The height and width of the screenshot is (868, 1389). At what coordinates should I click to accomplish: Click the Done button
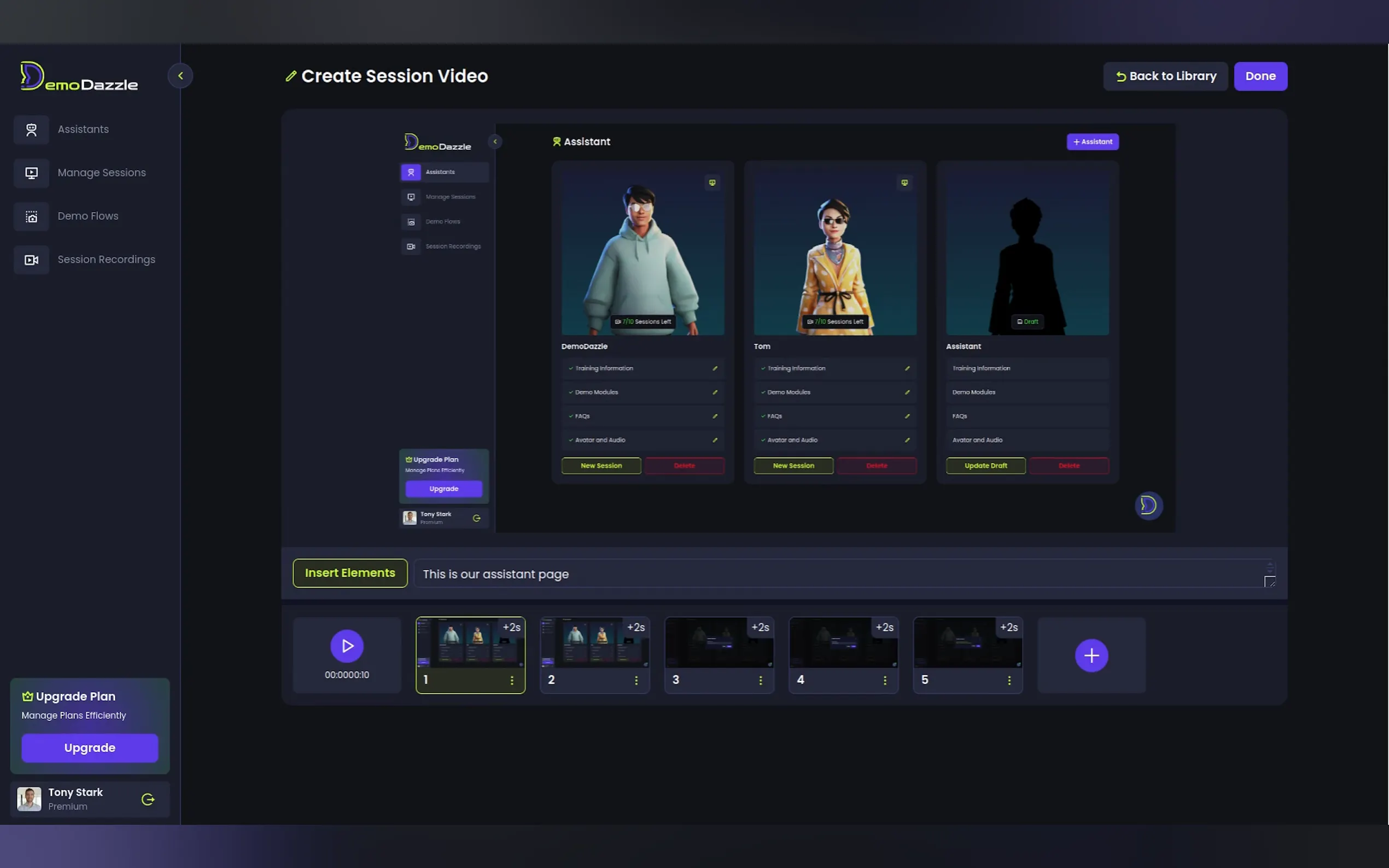1260,77
